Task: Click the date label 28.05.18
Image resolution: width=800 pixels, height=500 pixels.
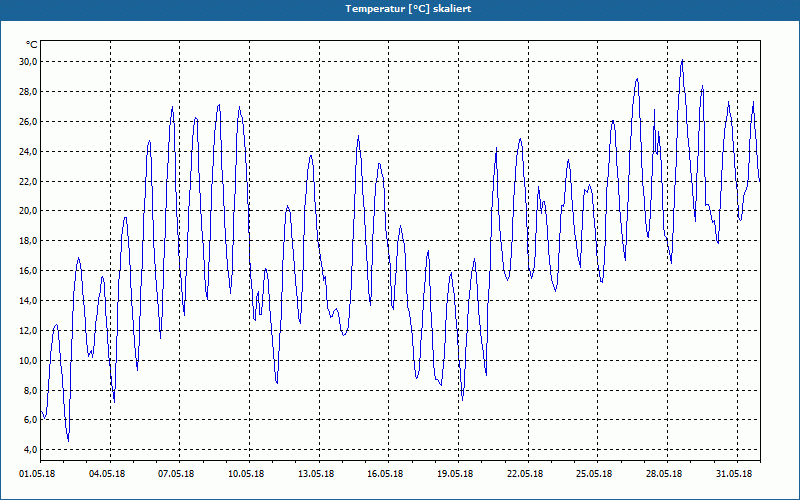Action: click(664, 474)
